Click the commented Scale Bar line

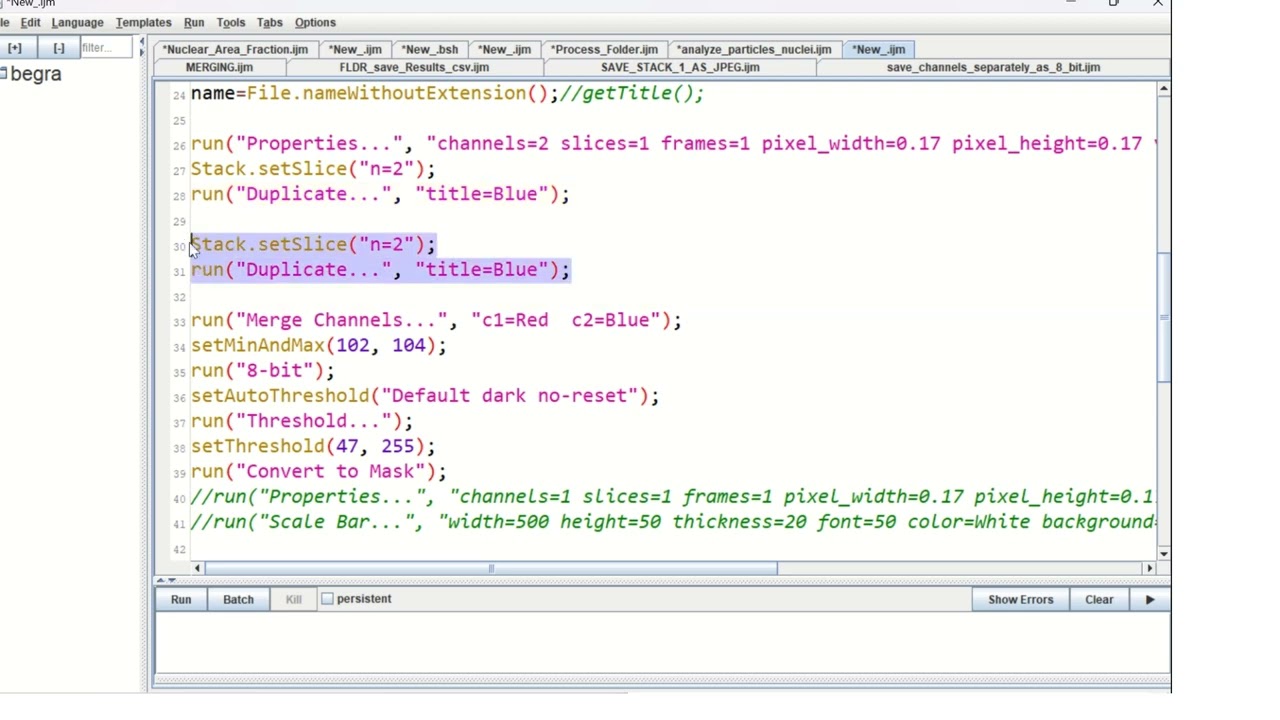coord(673,522)
